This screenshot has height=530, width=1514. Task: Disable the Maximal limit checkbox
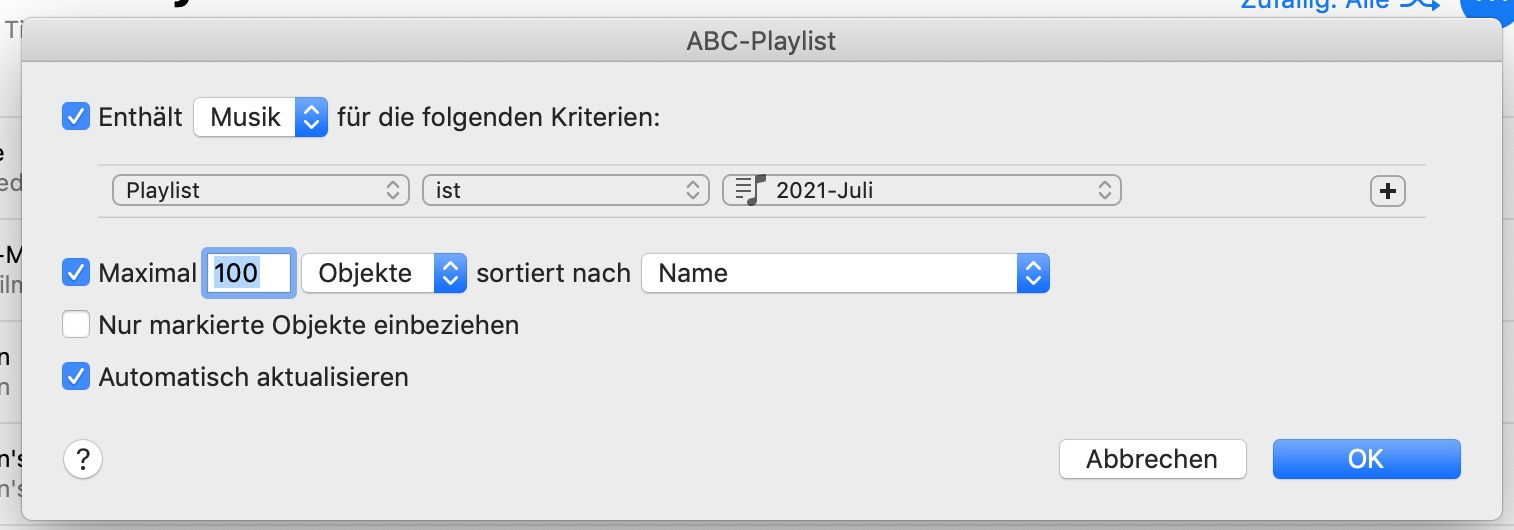click(76, 273)
